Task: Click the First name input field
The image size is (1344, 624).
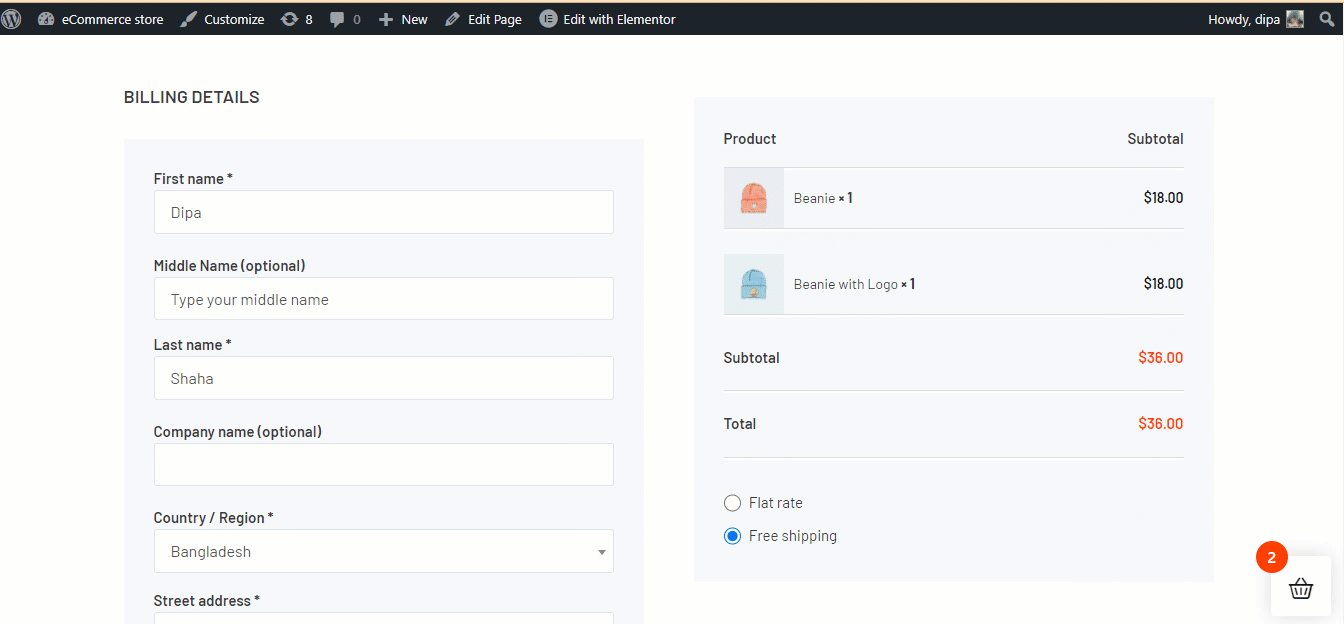Action: (383, 212)
